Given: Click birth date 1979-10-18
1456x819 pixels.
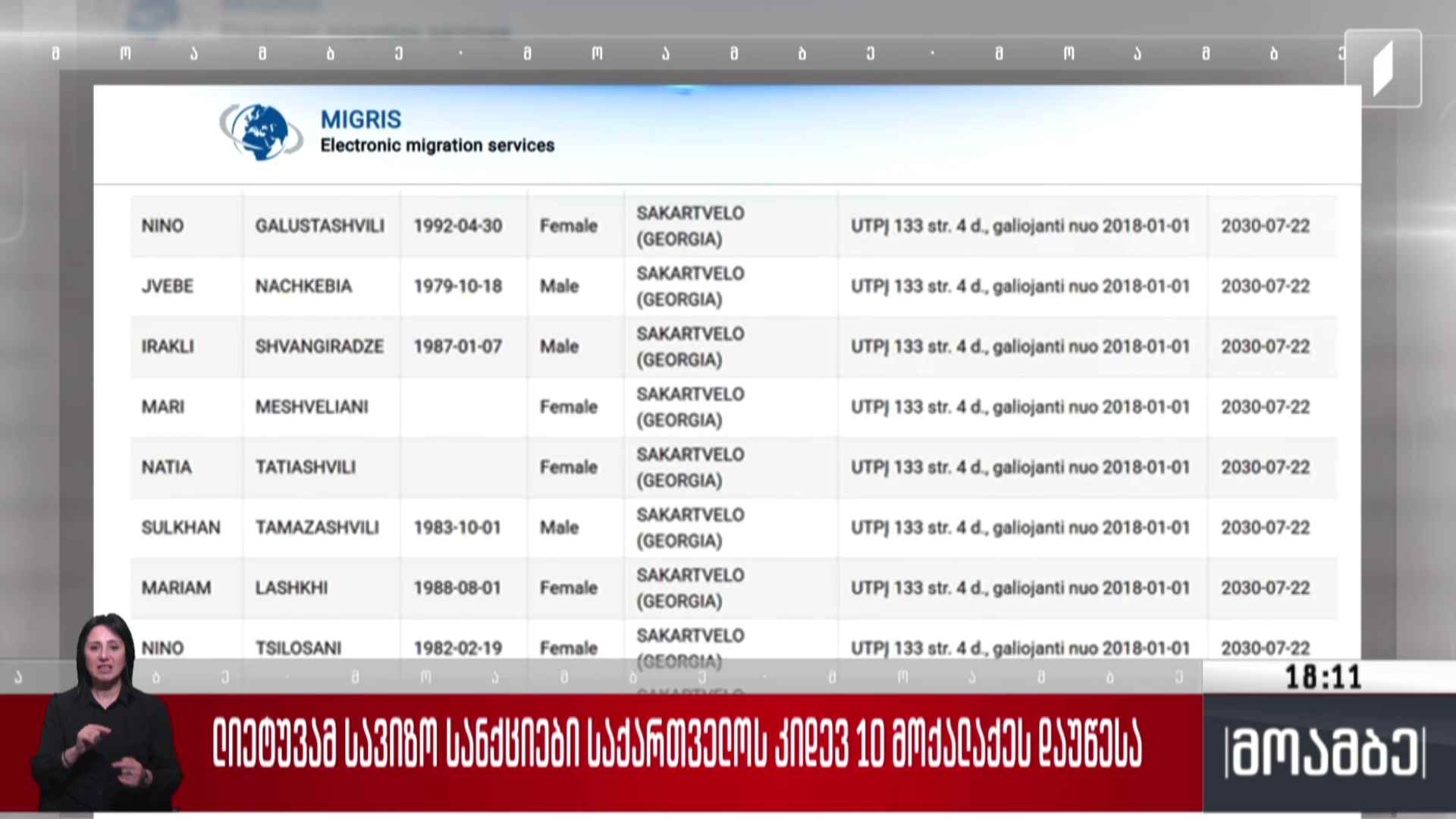Looking at the screenshot, I should pos(457,286).
